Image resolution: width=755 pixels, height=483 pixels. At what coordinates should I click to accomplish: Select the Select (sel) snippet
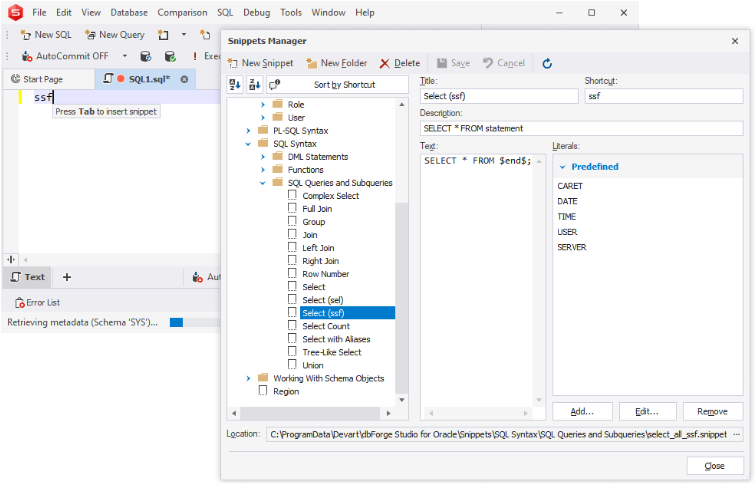point(323,300)
